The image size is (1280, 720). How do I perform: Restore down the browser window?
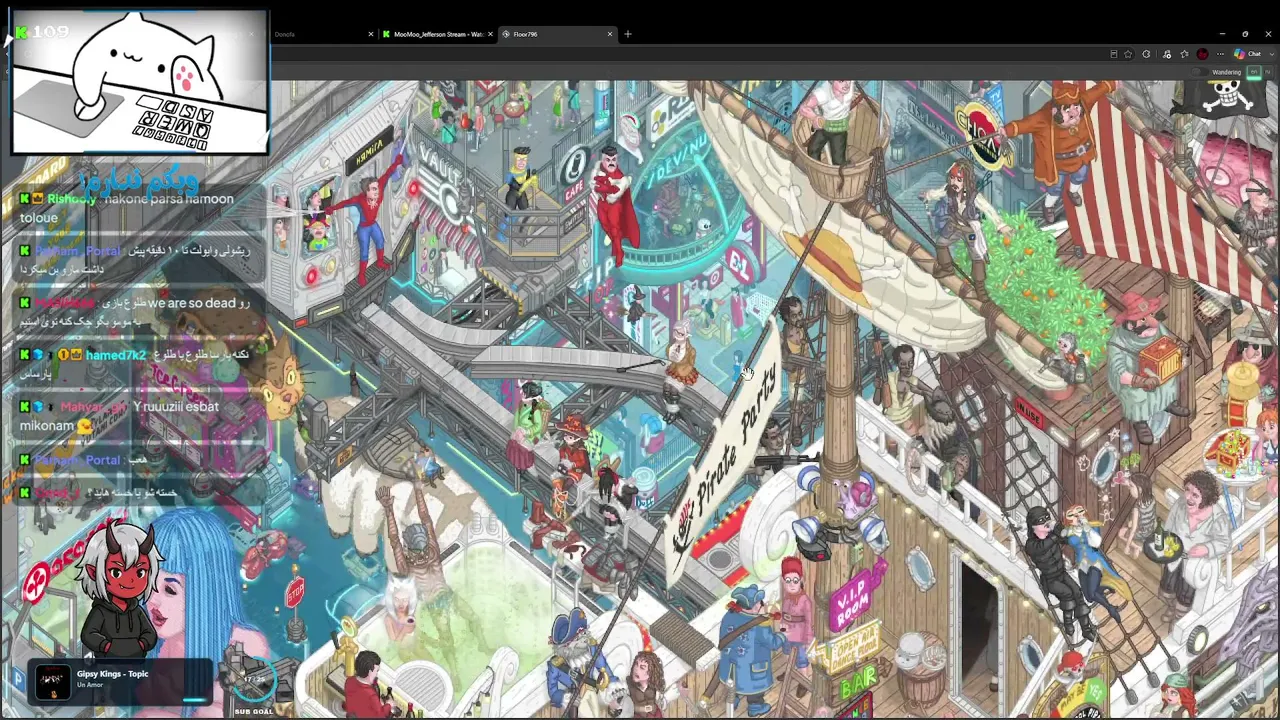point(1245,34)
